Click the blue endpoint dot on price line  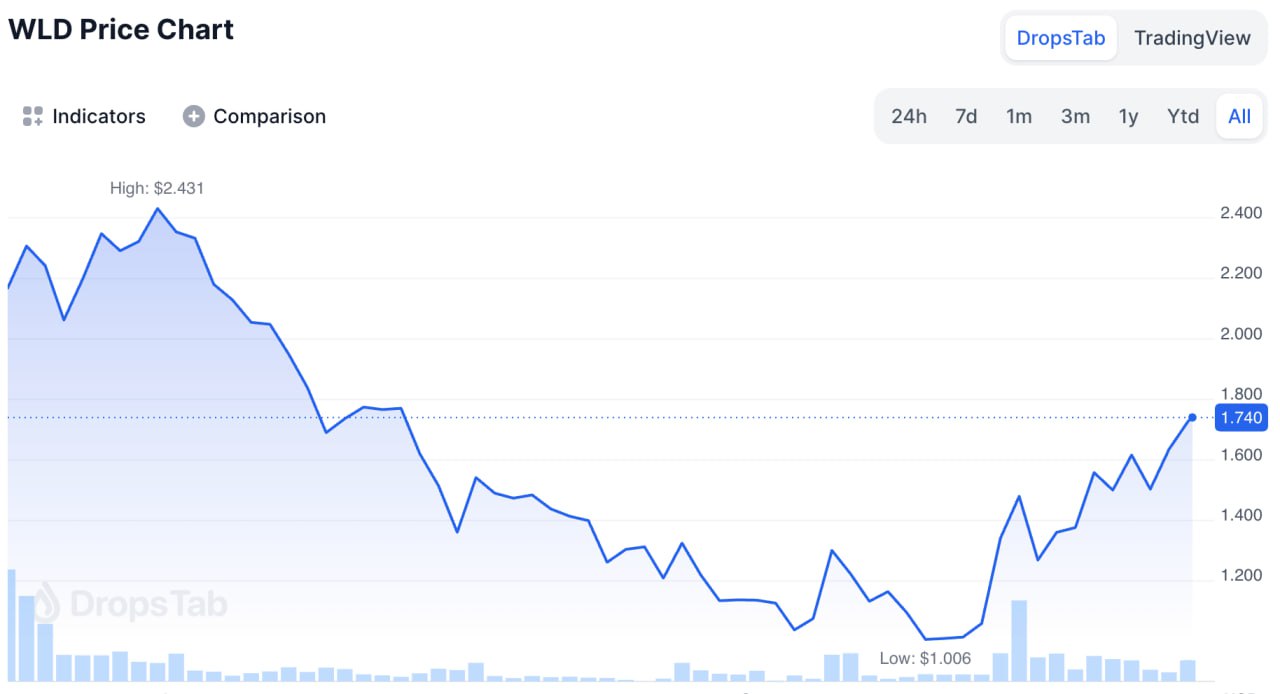(x=1192, y=417)
